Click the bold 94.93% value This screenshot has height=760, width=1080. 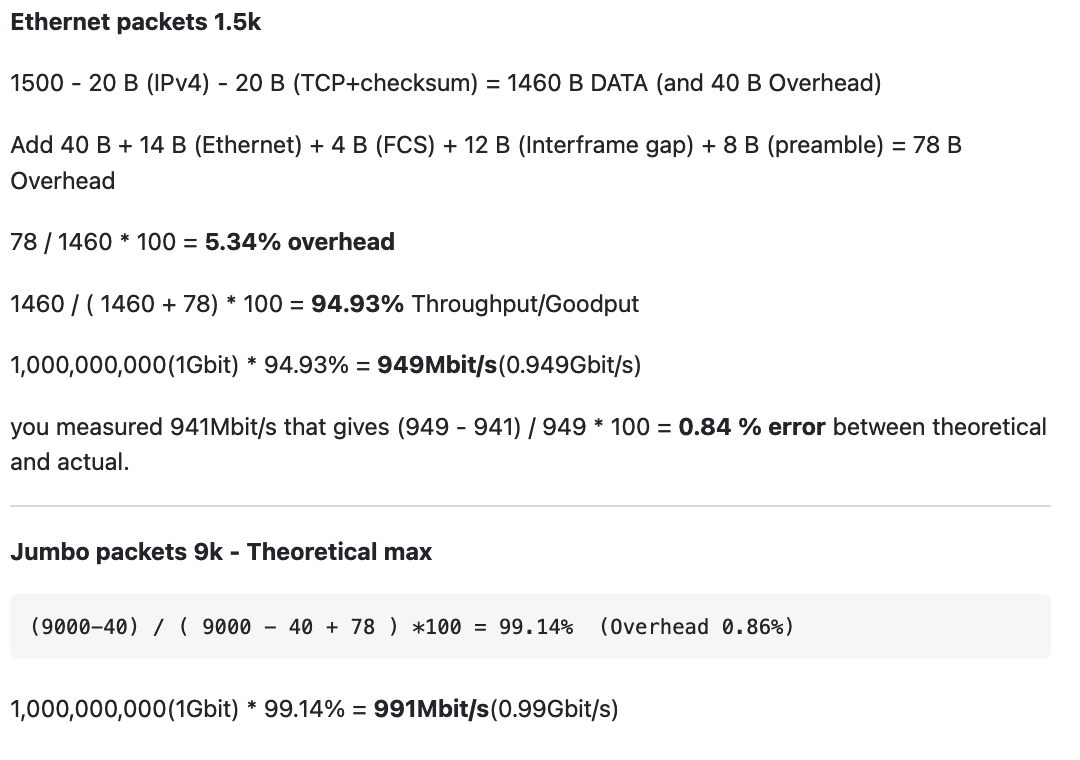point(357,304)
